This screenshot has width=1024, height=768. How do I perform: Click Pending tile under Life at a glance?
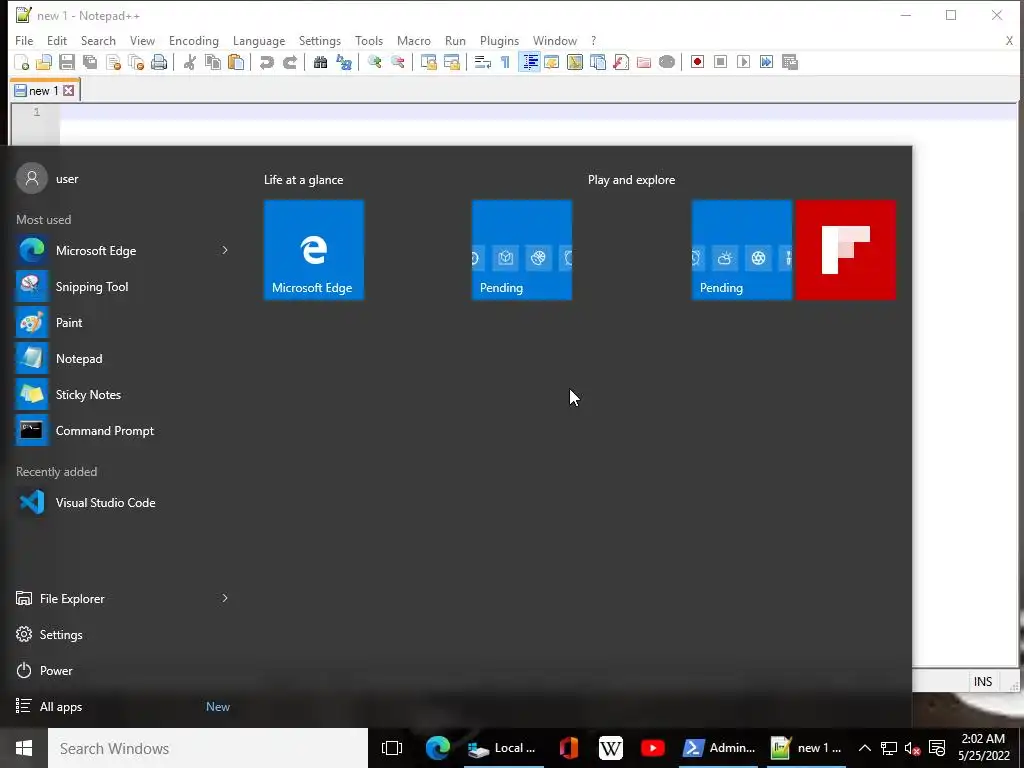click(x=522, y=249)
